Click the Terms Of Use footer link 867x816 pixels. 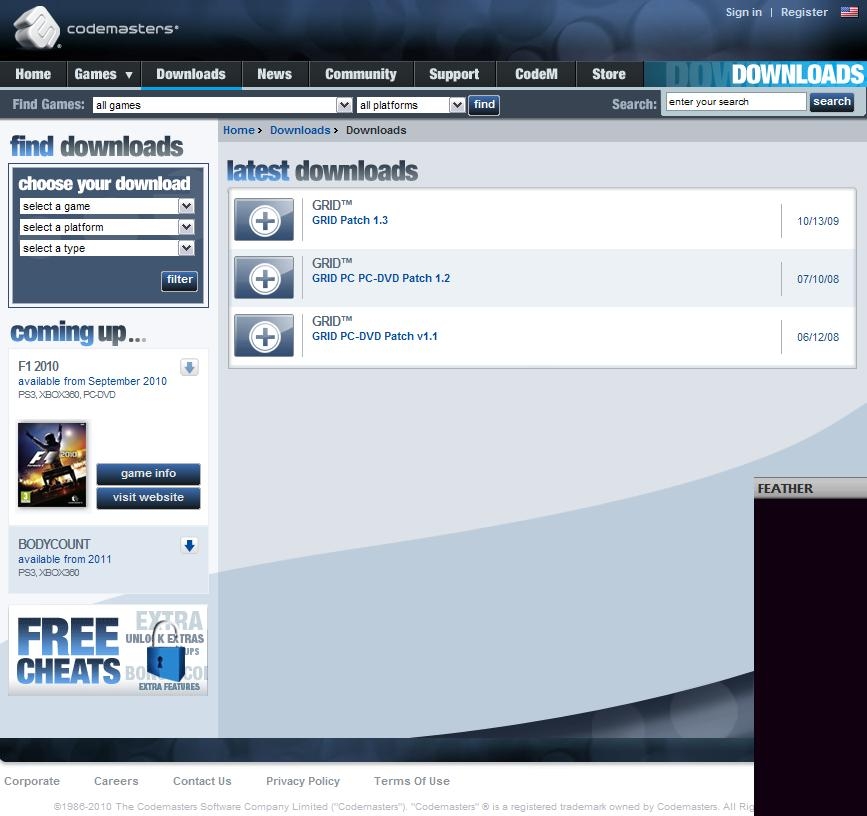412,781
